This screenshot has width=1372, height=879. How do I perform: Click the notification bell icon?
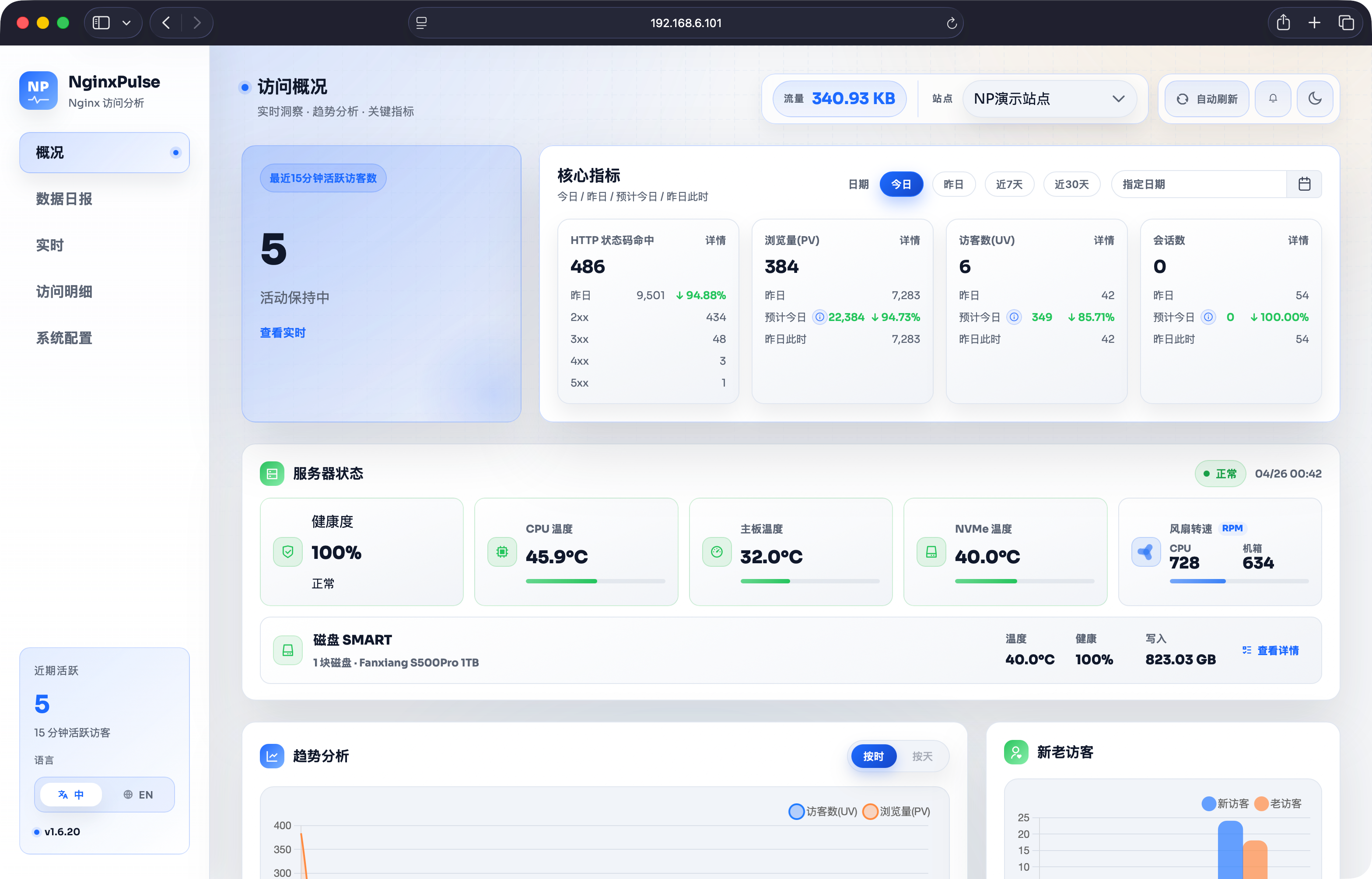pyautogui.click(x=1273, y=99)
